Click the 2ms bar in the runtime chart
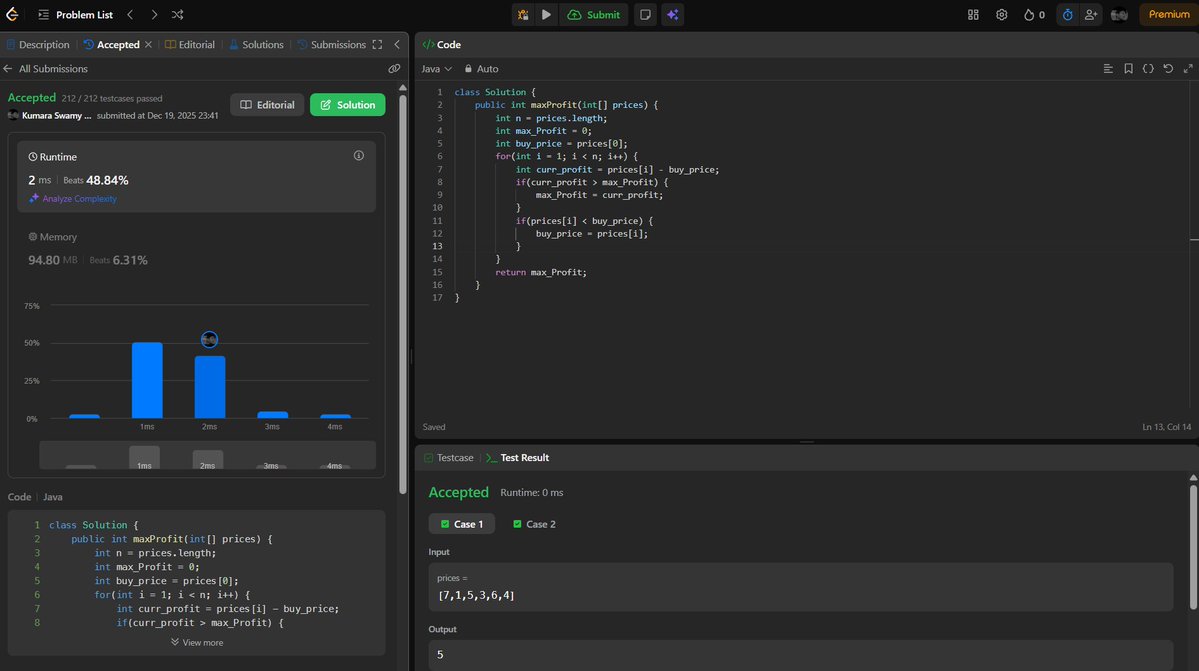Viewport: 1199px width, 671px height. 209,385
